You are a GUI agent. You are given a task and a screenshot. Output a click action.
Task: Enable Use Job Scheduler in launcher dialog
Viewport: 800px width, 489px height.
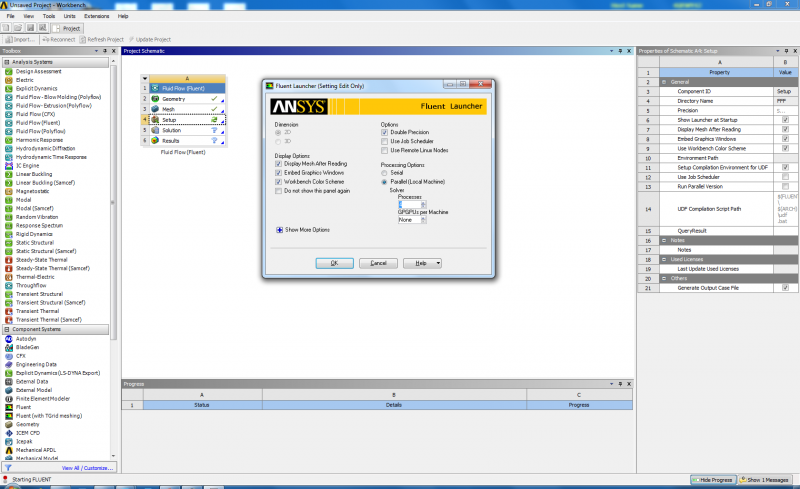coord(385,141)
